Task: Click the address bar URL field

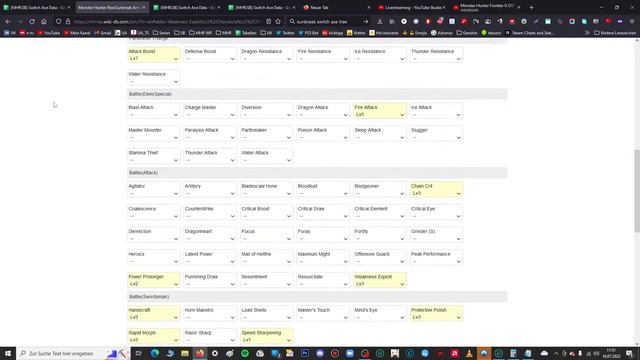Action: pos(167,21)
